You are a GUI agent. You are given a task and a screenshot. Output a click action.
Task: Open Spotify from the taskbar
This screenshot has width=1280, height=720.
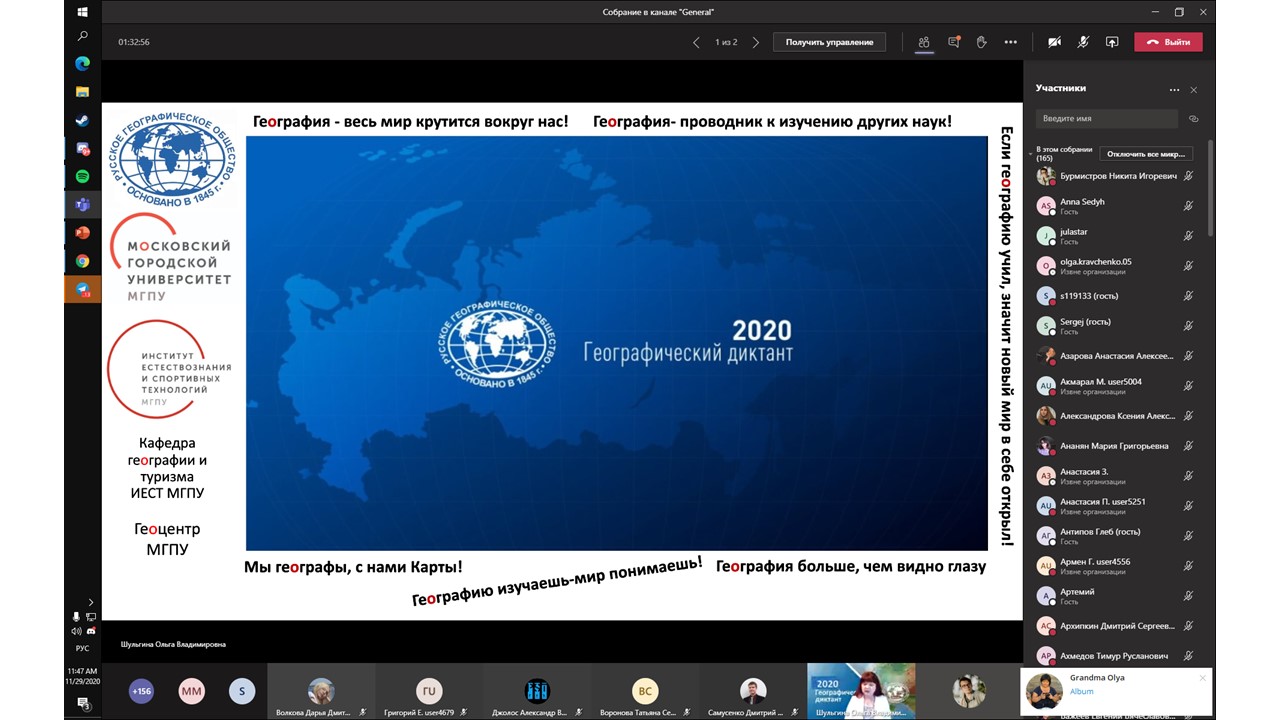point(83,176)
